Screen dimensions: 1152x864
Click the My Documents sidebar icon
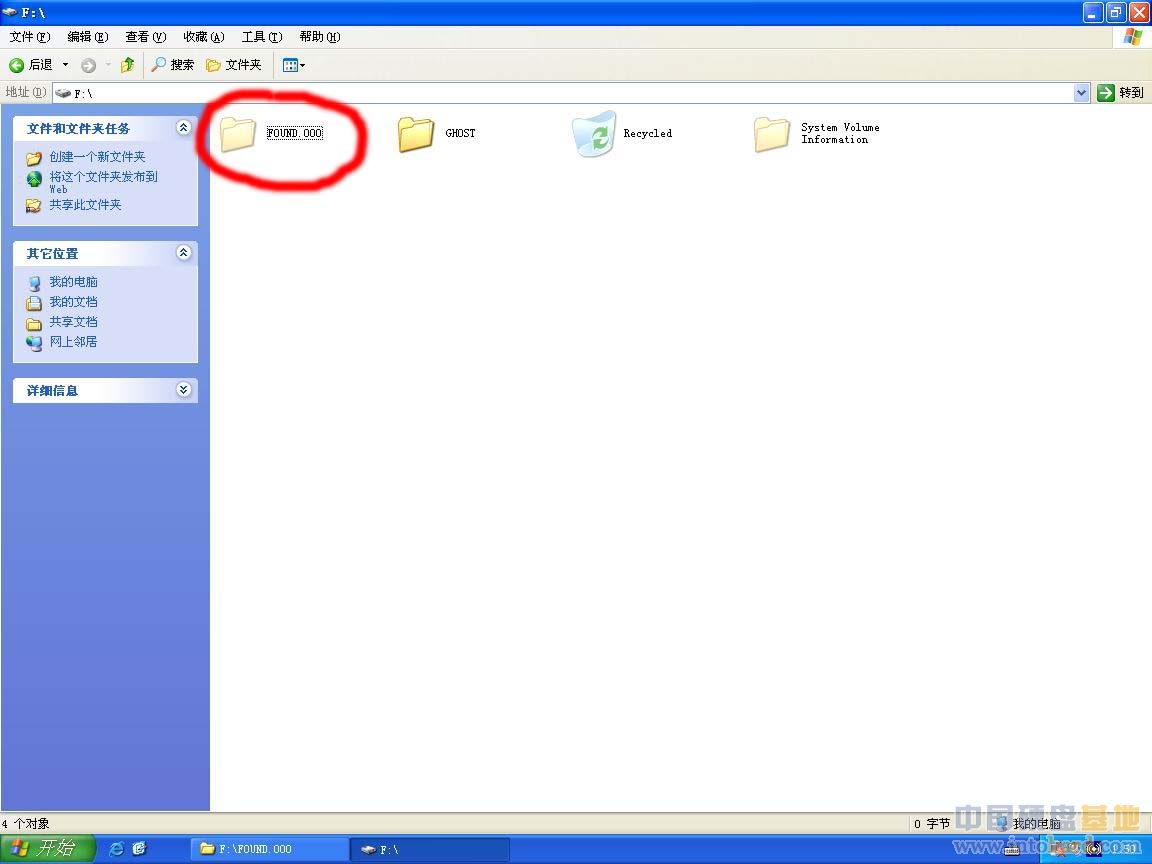click(x=34, y=303)
